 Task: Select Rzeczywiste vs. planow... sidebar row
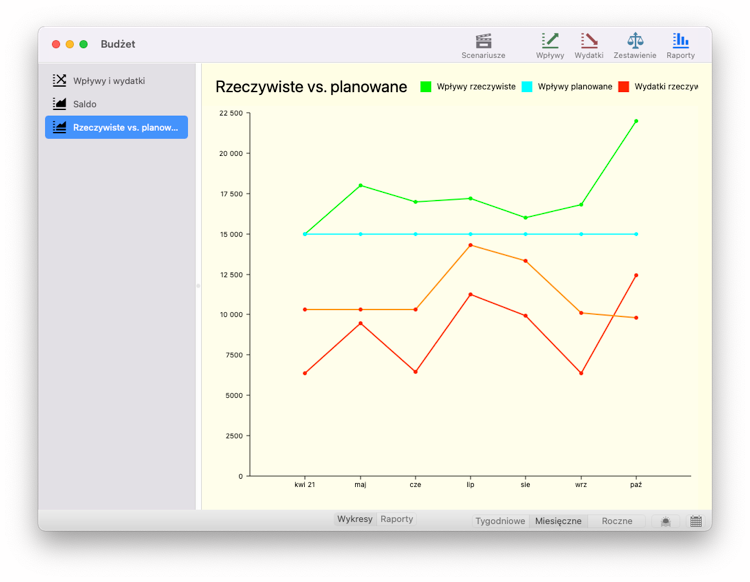116,127
